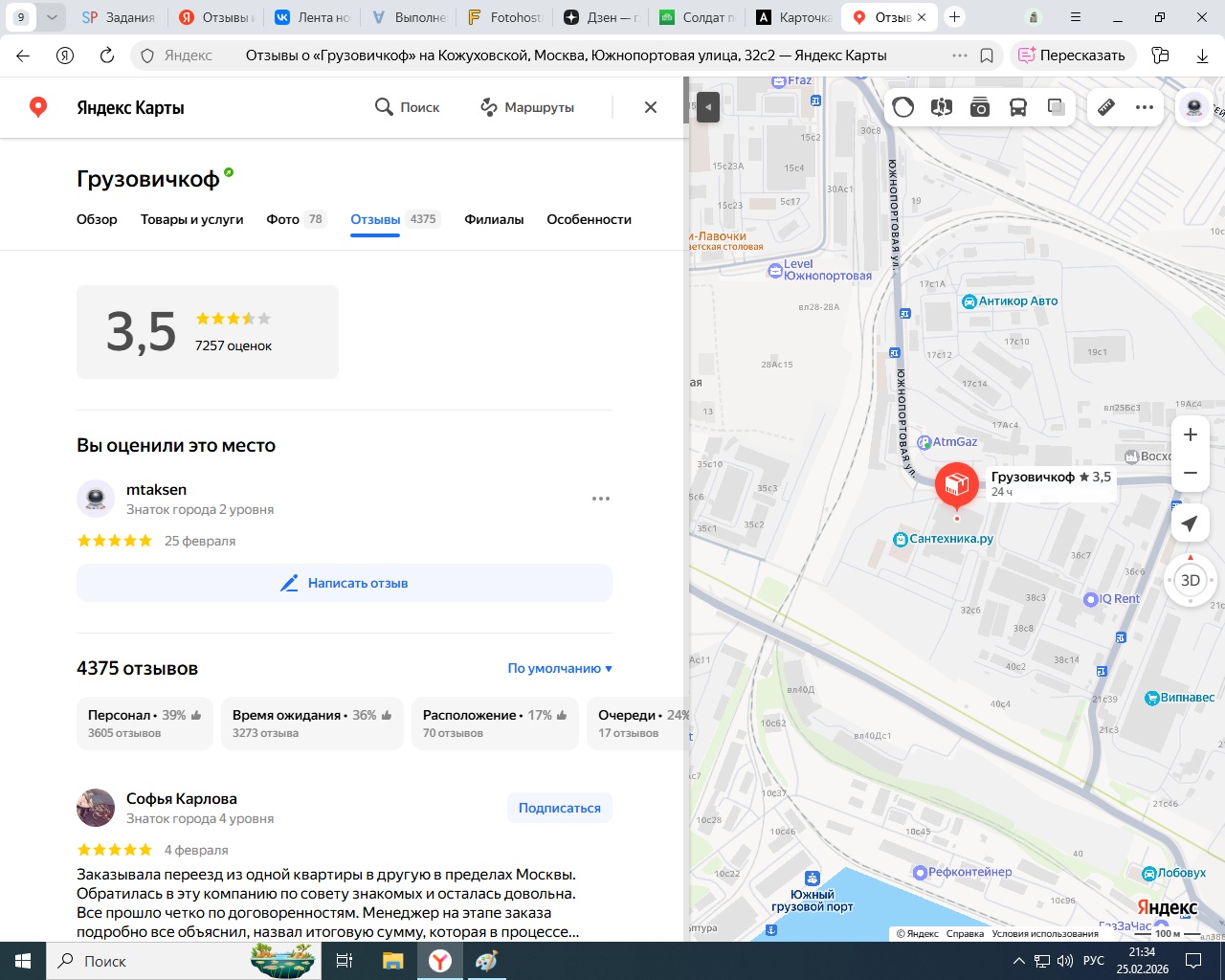Reload the current page

click(107, 56)
